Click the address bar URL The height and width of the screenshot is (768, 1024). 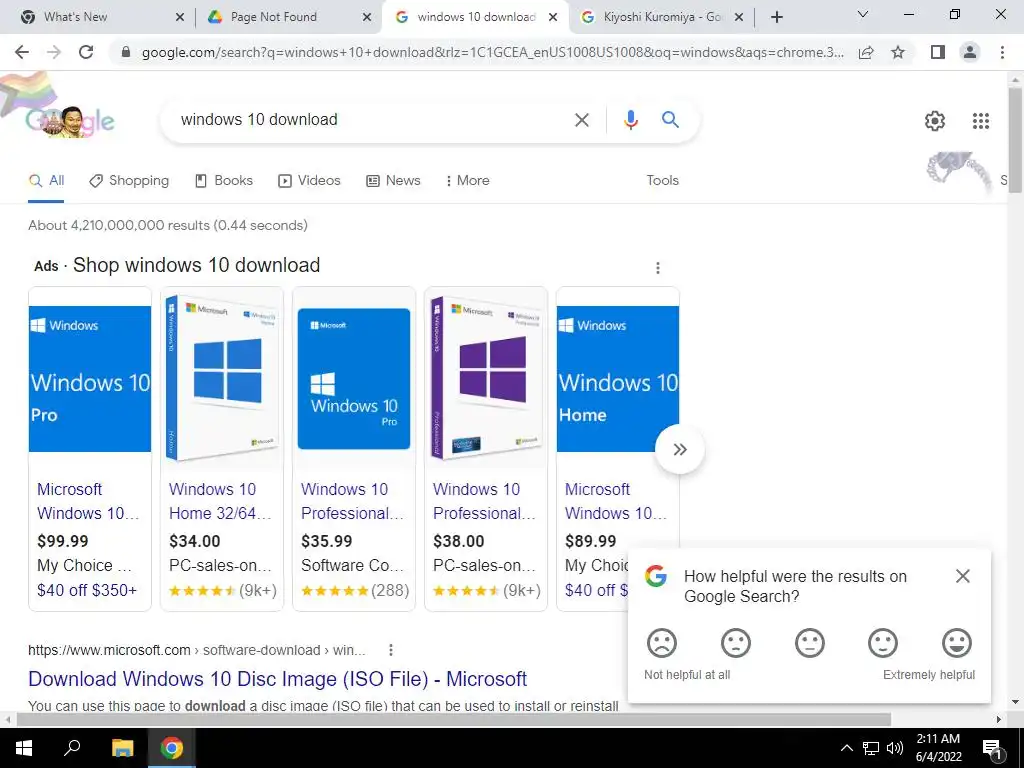[493, 52]
